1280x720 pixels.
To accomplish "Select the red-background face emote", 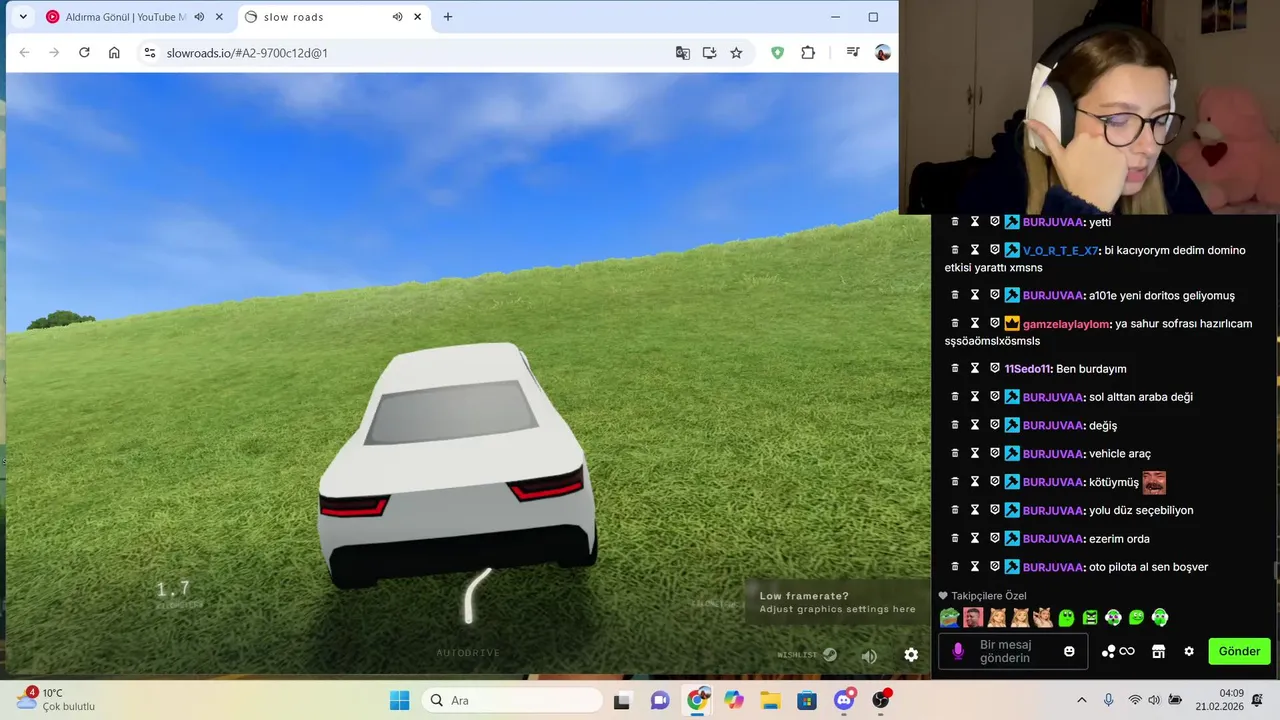I will [973, 618].
